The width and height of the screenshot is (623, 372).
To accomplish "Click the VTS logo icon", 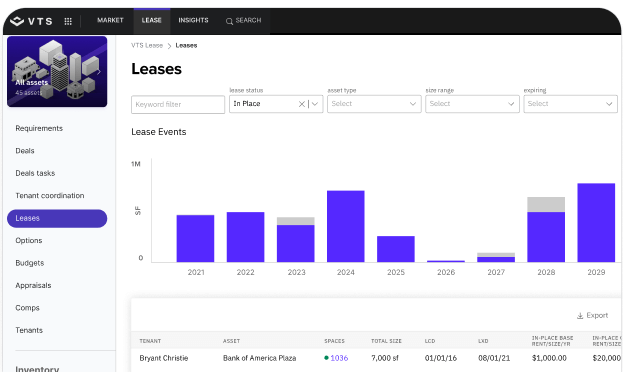I will pos(17,21).
